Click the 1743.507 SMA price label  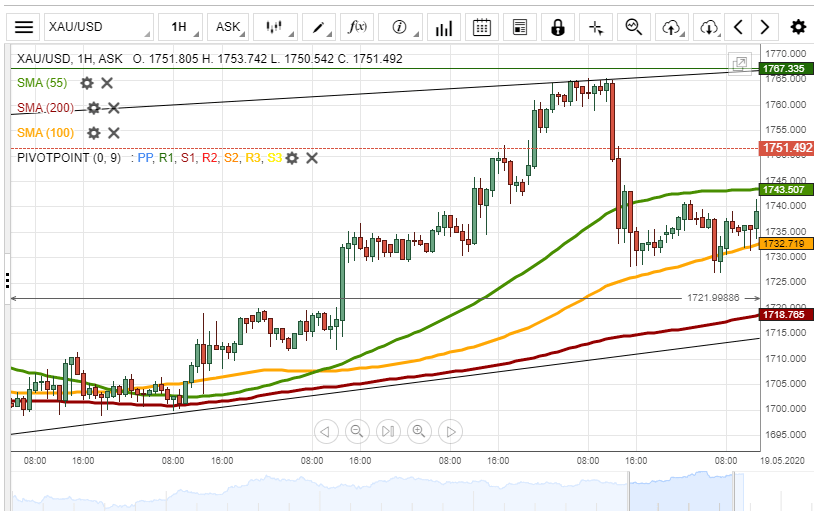(786, 190)
